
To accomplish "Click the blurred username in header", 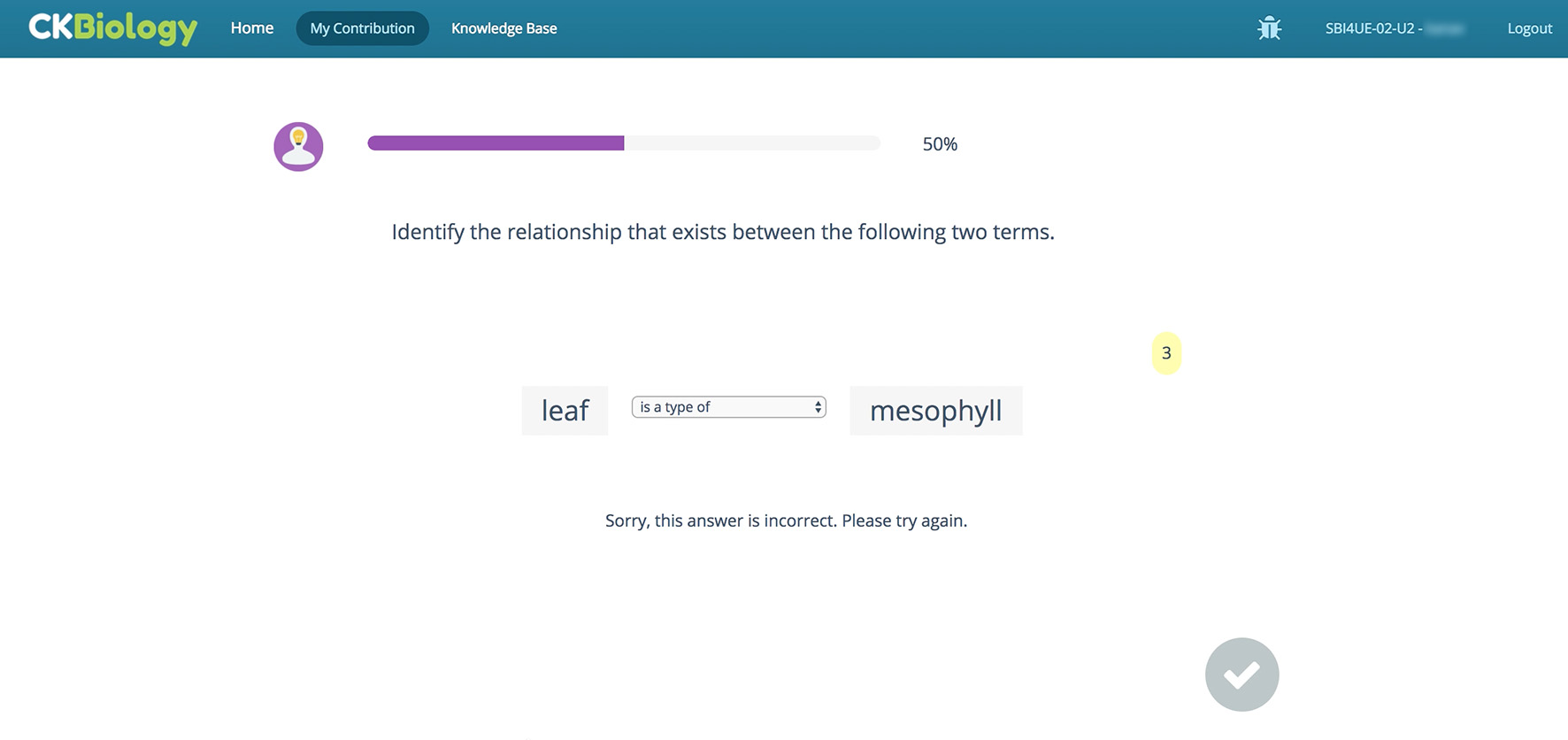I will tap(1445, 28).
